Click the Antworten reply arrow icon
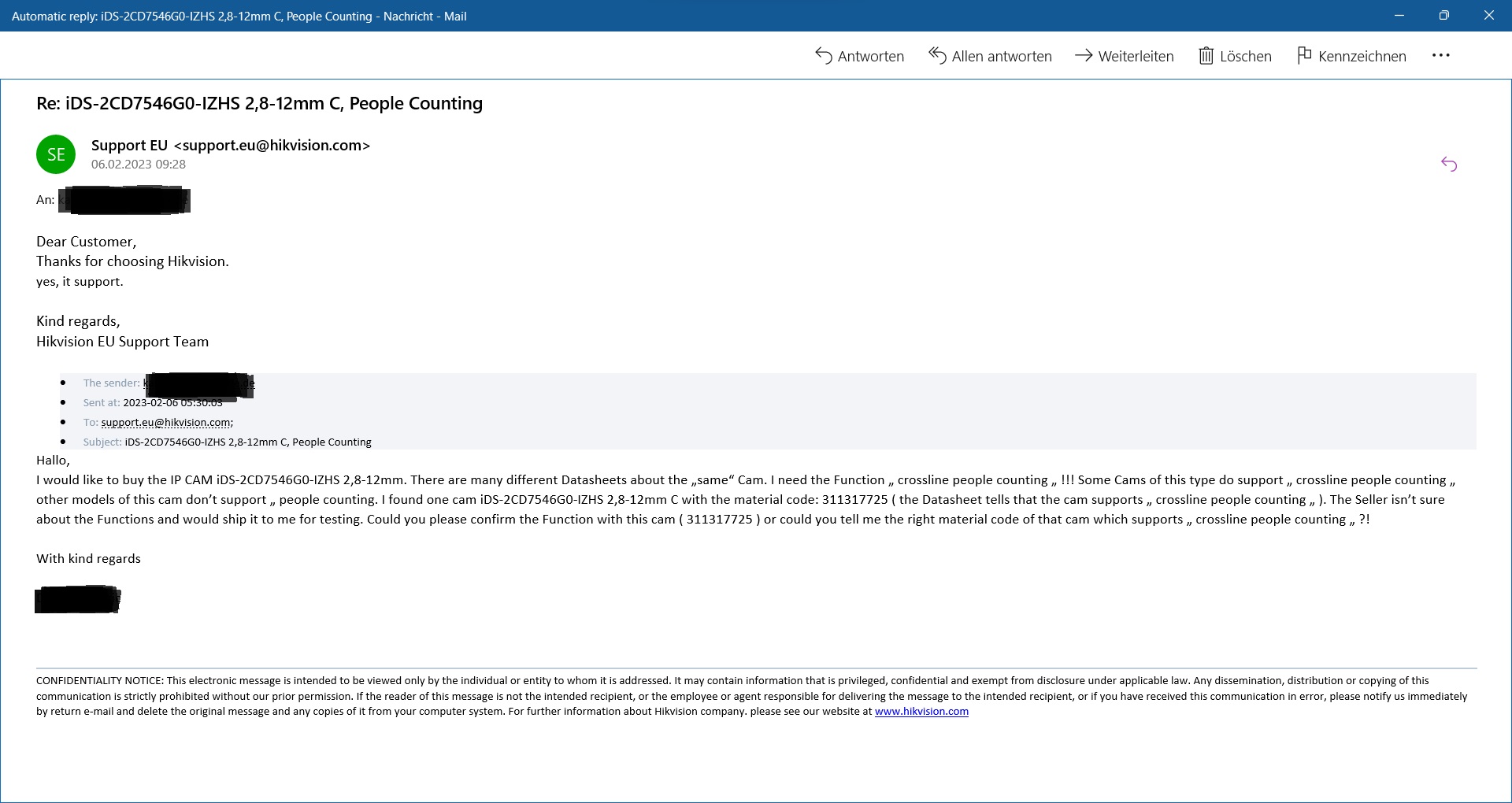The image size is (1512, 803). pyautogui.click(x=824, y=56)
